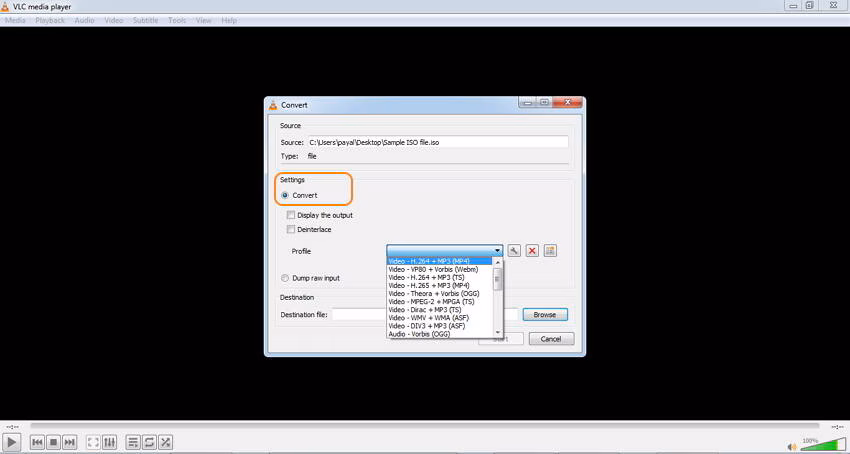Open extended settings equalizer icon
The image size is (850, 454).
tap(109, 442)
